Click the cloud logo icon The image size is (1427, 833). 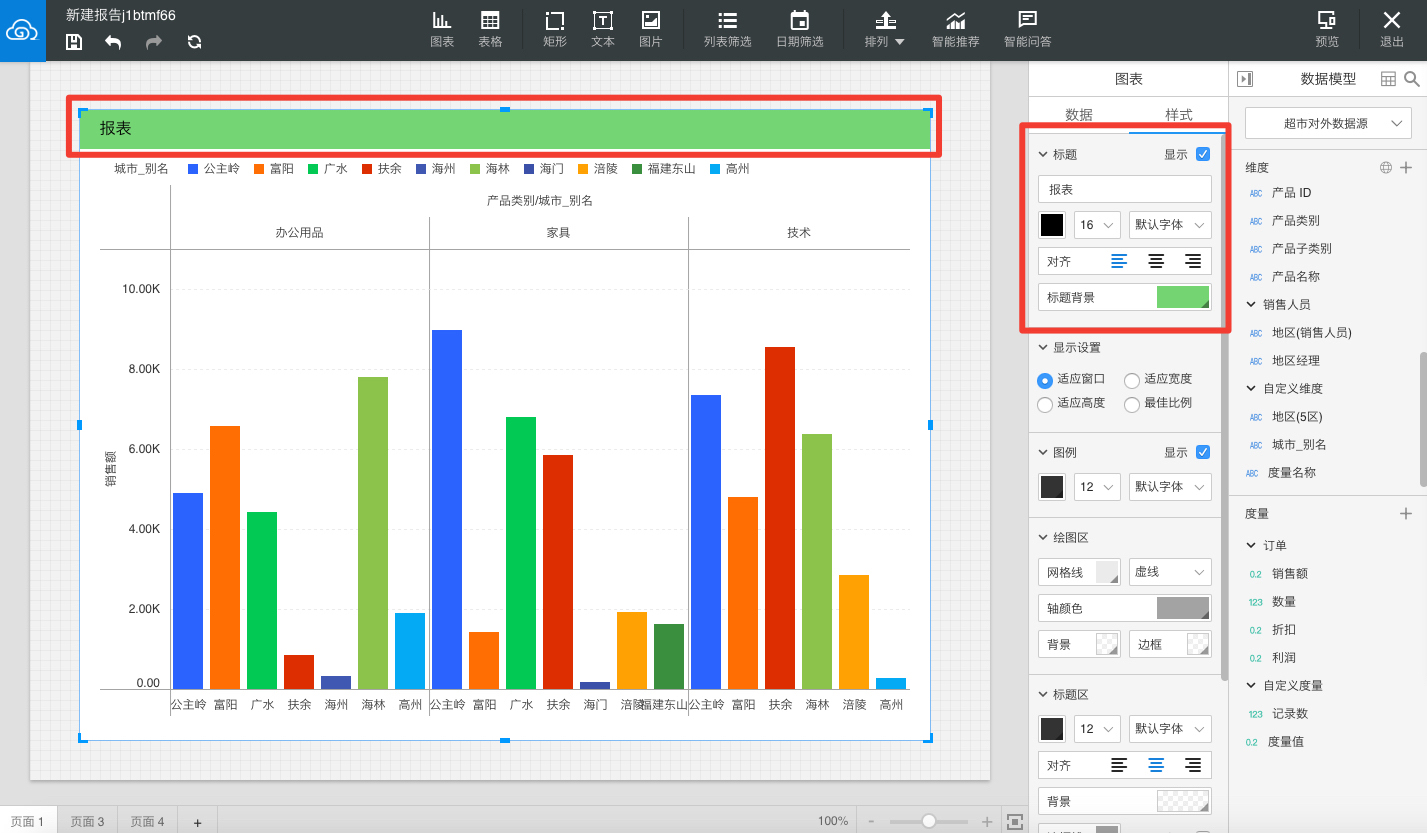point(22,30)
